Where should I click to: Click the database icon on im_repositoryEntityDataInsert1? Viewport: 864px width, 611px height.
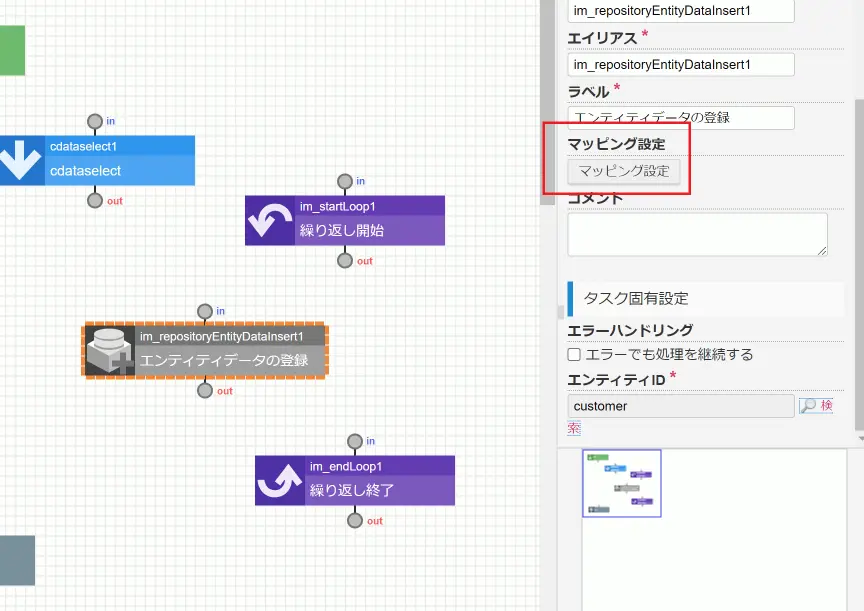click(110, 350)
